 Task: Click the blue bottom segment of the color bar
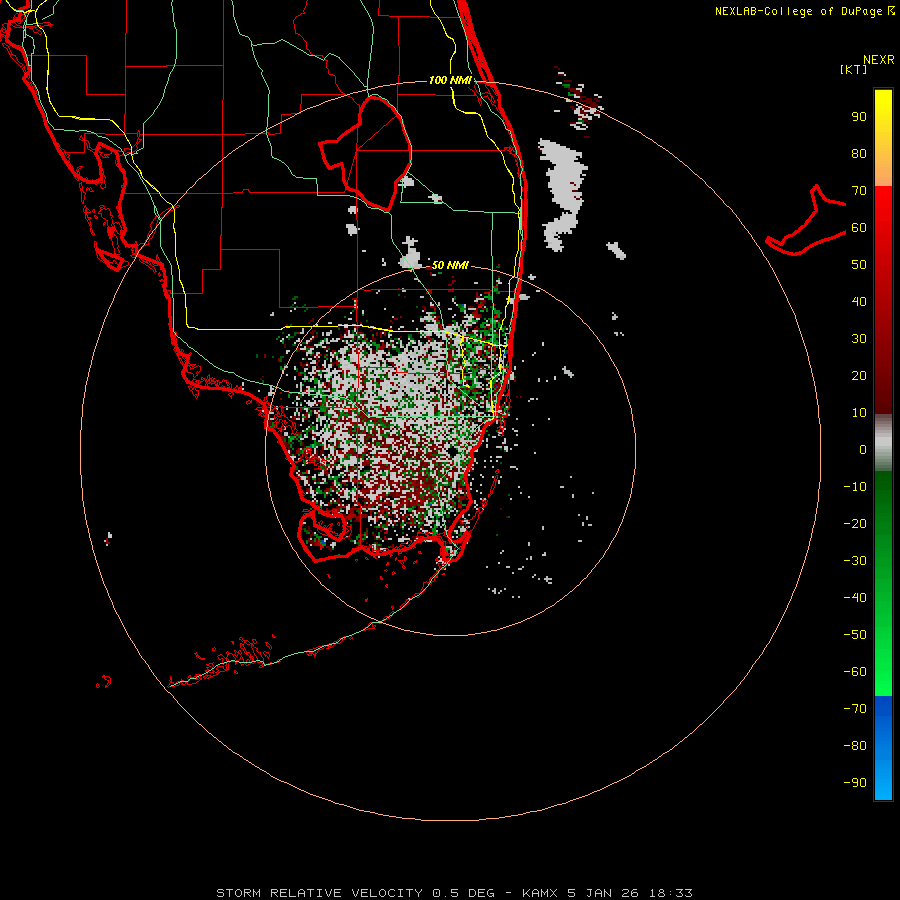(883, 748)
